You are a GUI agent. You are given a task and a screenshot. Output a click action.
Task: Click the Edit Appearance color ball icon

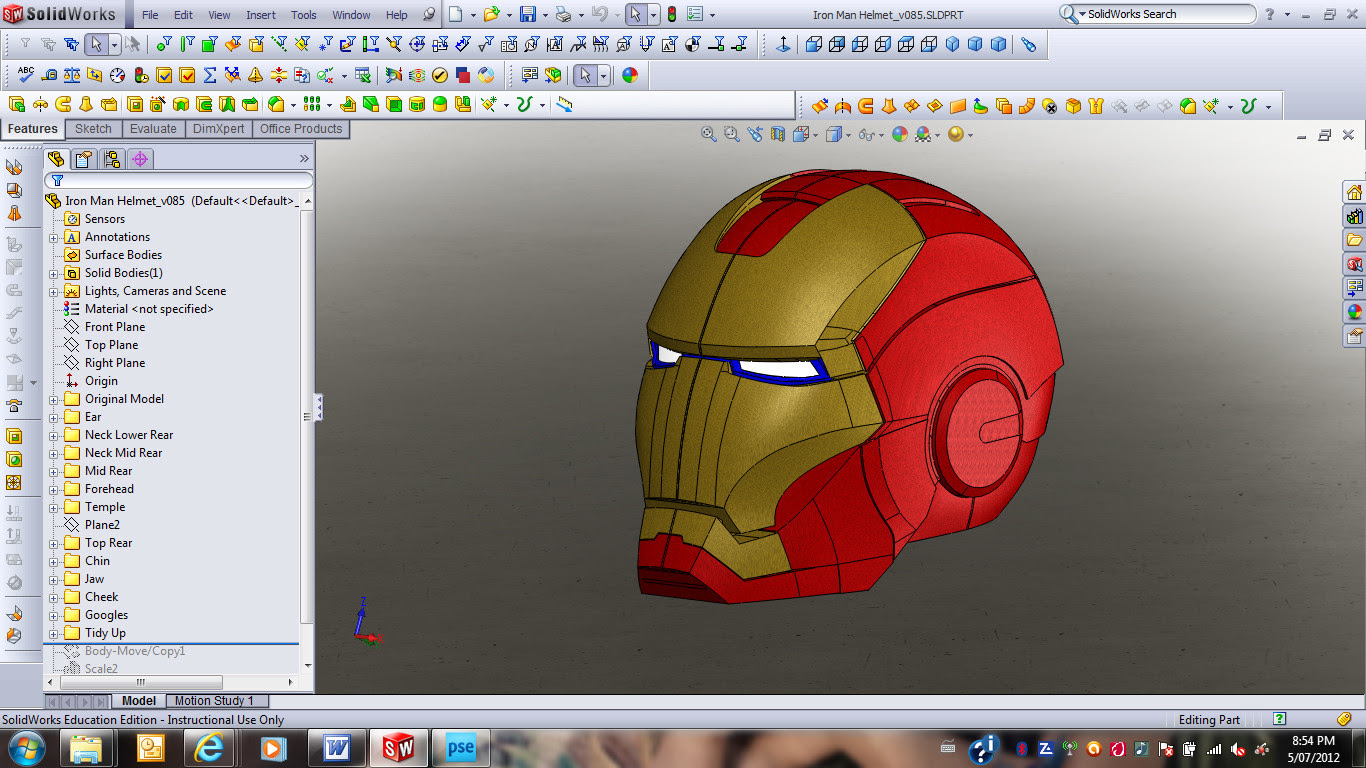pyautogui.click(x=899, y=134)
